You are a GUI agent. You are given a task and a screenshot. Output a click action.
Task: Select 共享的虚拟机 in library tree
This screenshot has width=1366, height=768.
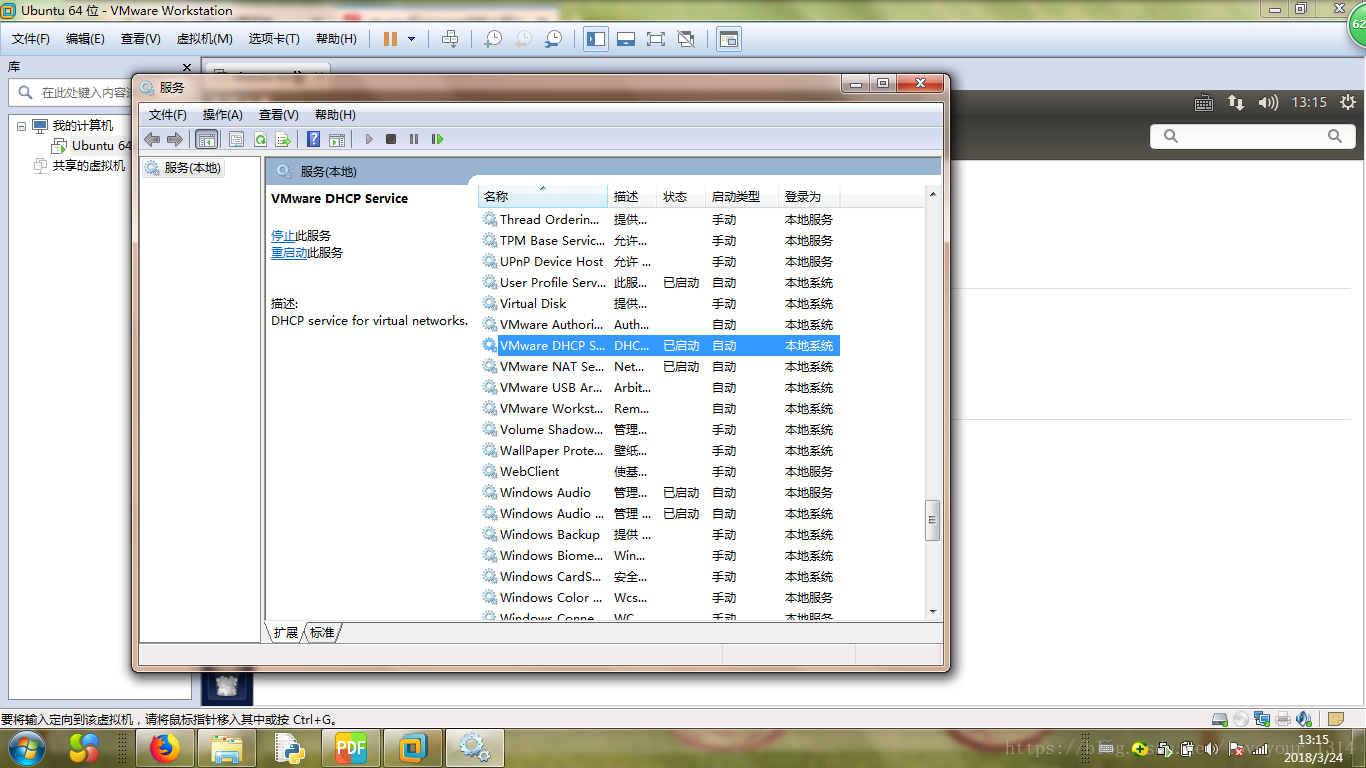click(80, 166)
